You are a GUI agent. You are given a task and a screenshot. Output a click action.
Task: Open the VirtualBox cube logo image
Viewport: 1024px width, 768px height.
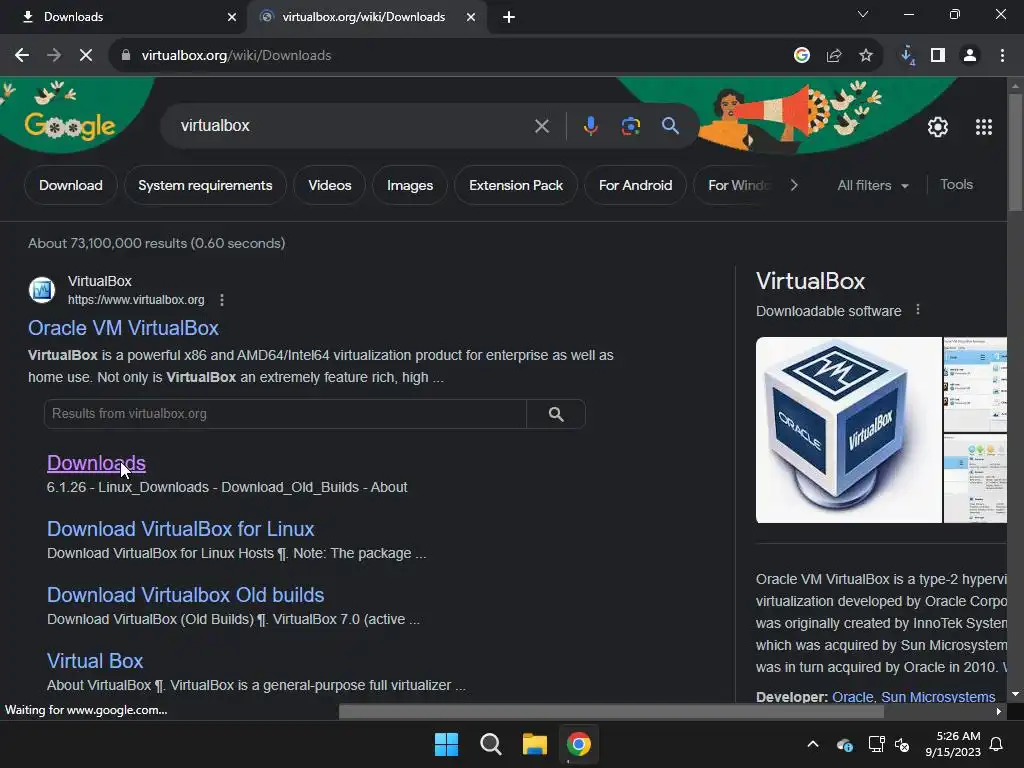point(848,430)
